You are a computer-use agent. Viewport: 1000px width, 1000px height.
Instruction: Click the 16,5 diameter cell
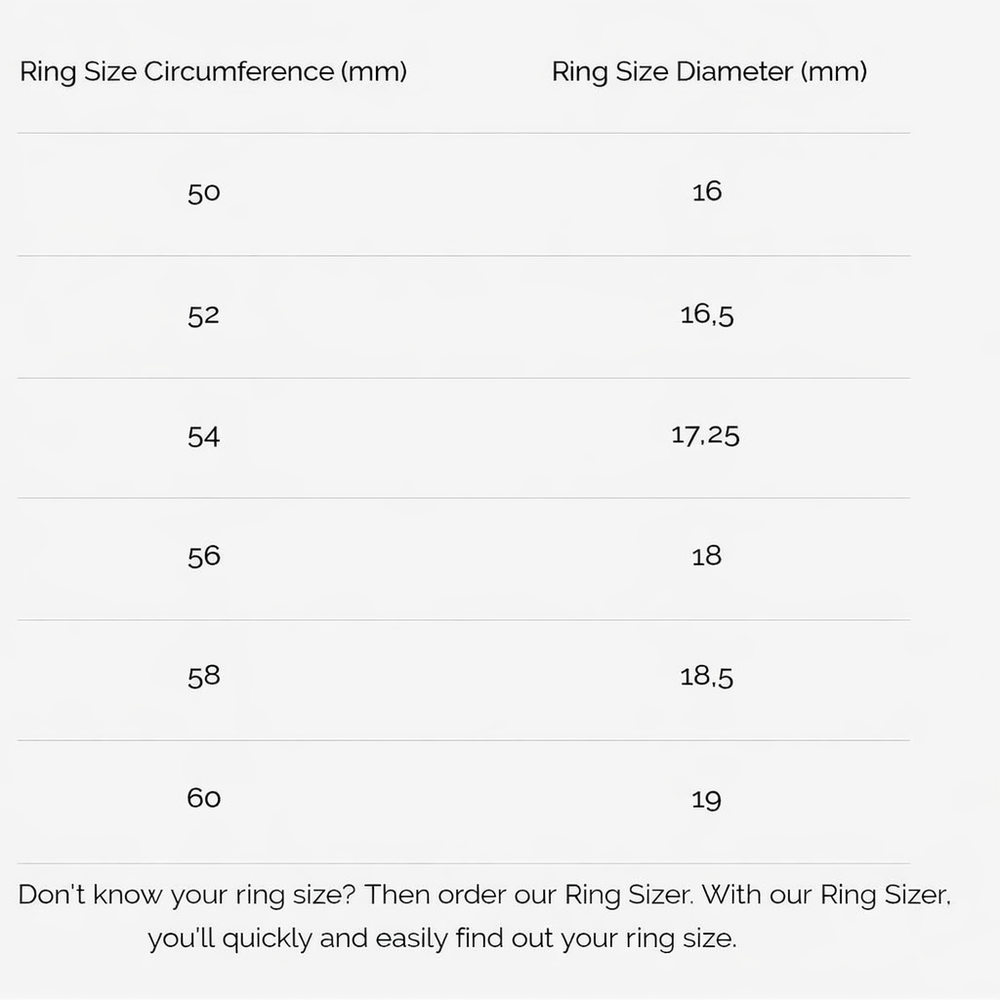(x=707, y=315)
